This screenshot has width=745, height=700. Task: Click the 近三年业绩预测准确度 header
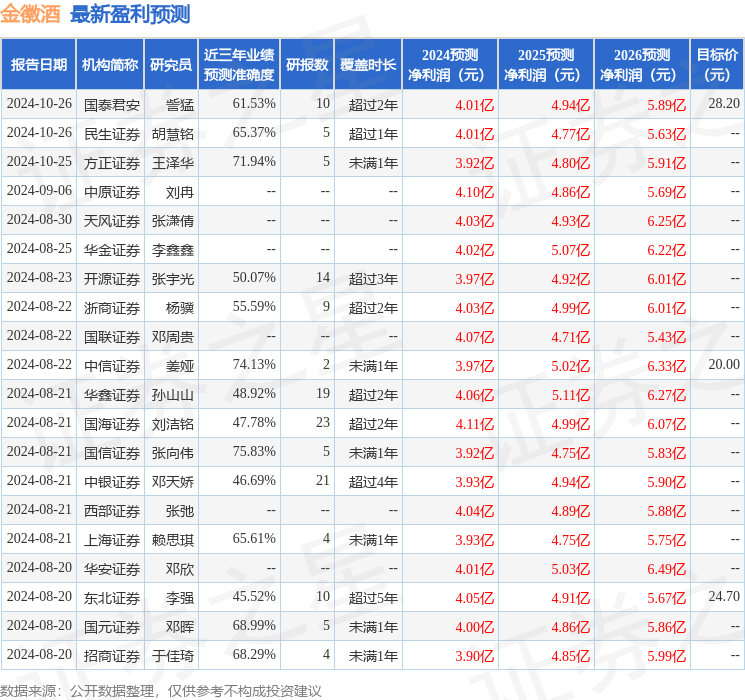239,65
